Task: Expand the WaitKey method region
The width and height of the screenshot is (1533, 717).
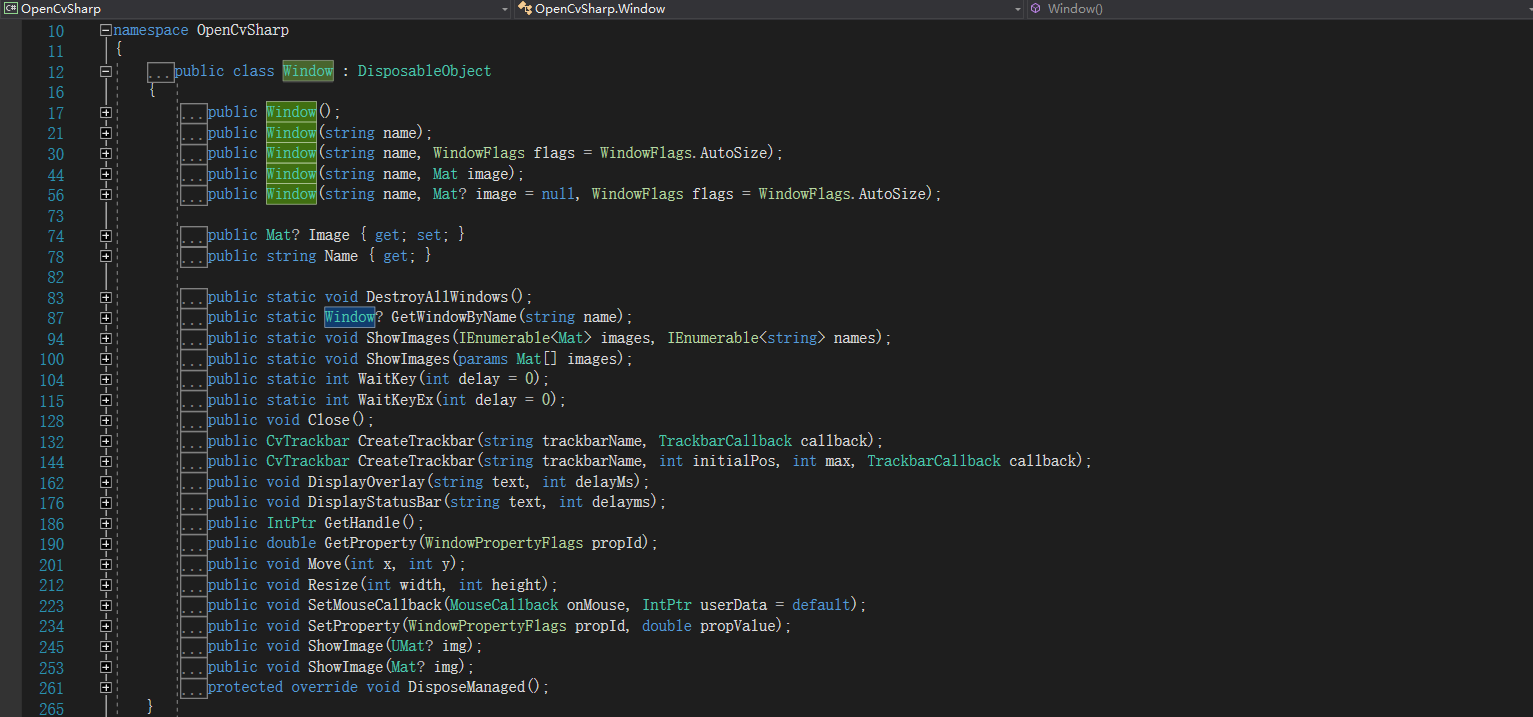Action: (106, 379)
